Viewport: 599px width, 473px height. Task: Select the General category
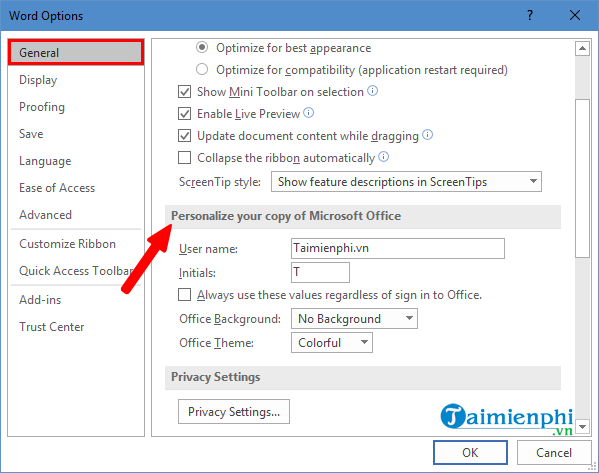[76, 52]
